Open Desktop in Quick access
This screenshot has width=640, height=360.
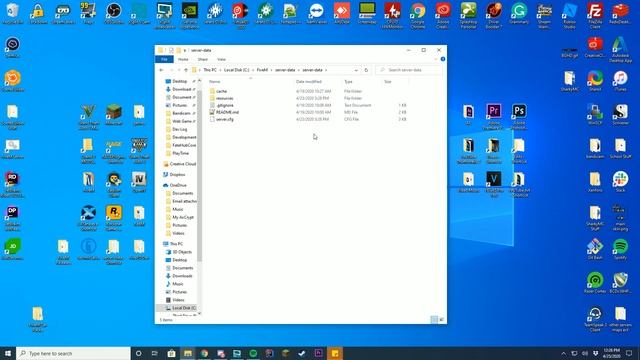(179, 81)
